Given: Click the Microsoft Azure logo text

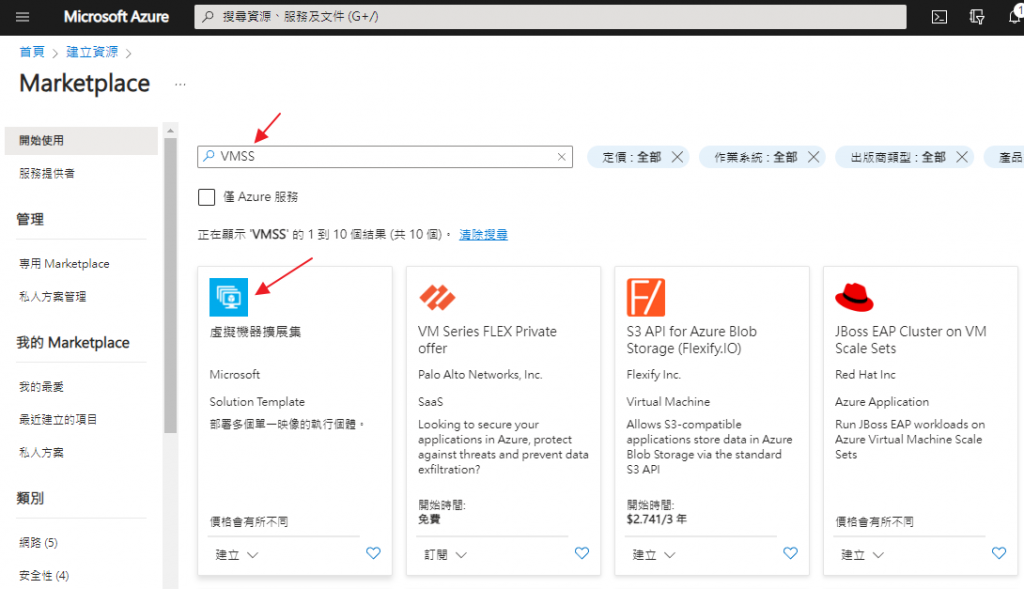Looking at the screenshot, I should (x=116, y=17).
